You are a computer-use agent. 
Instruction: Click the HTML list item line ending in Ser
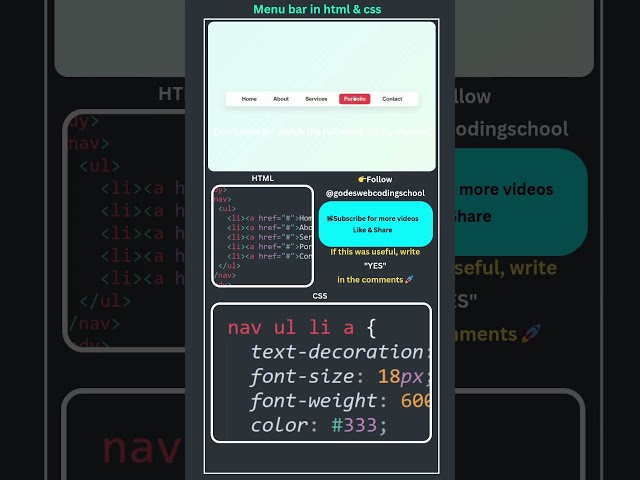pos(270,237)
